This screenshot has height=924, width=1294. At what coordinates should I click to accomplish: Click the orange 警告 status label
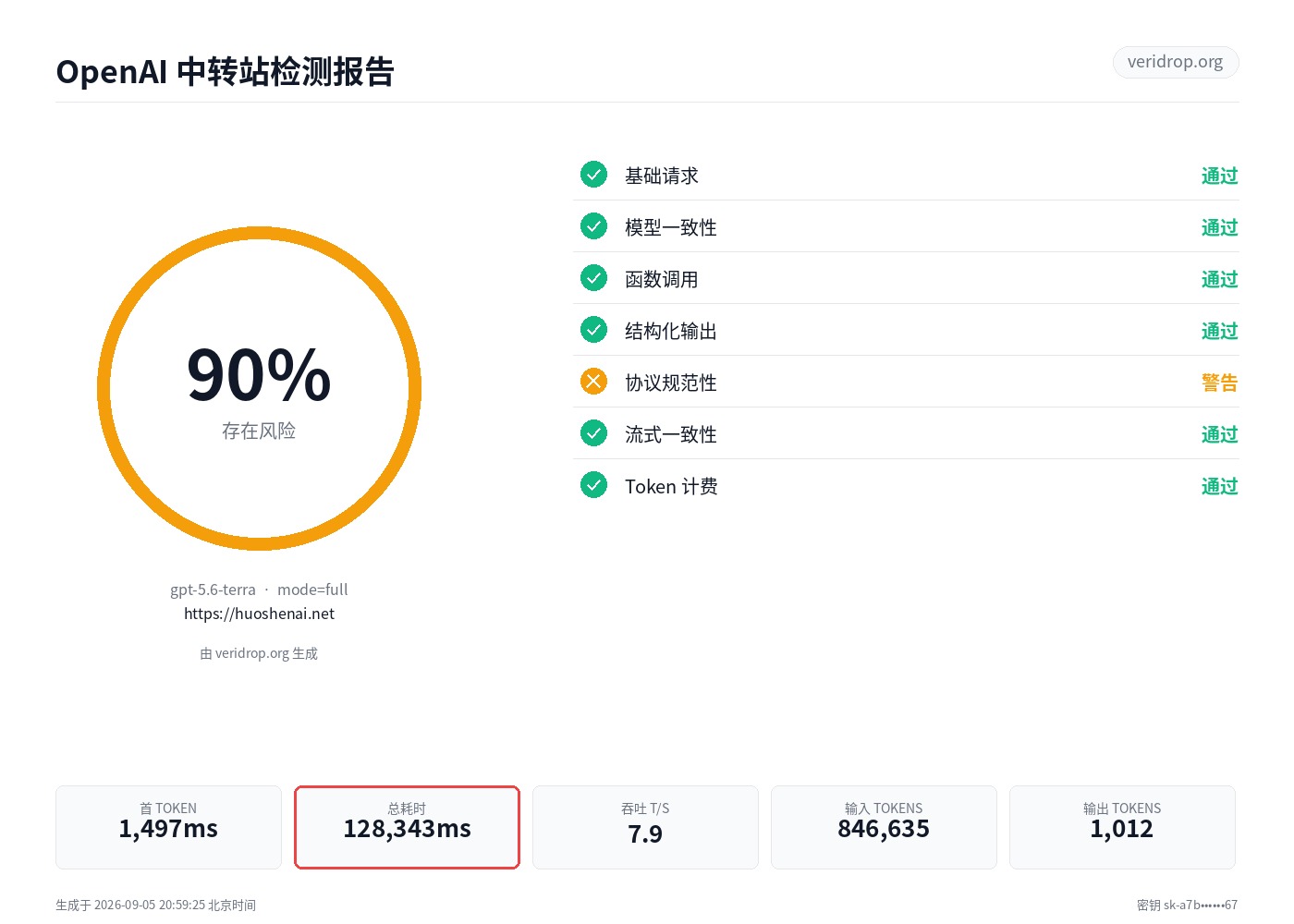pos(1219,383)
